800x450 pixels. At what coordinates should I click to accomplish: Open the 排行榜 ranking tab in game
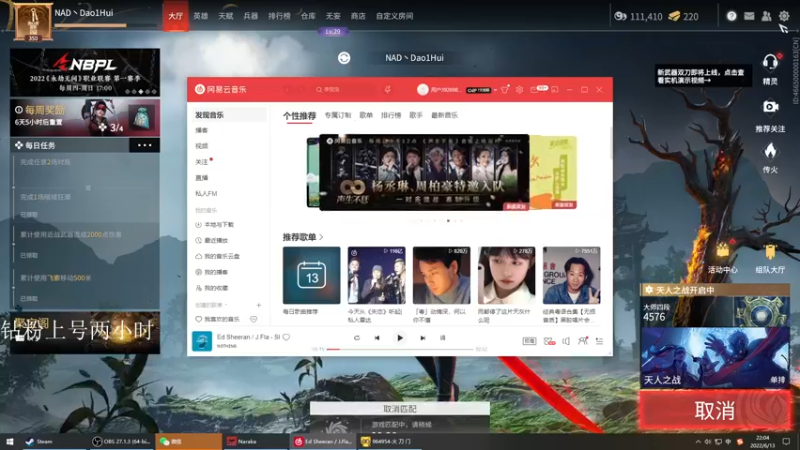[279, 16]
